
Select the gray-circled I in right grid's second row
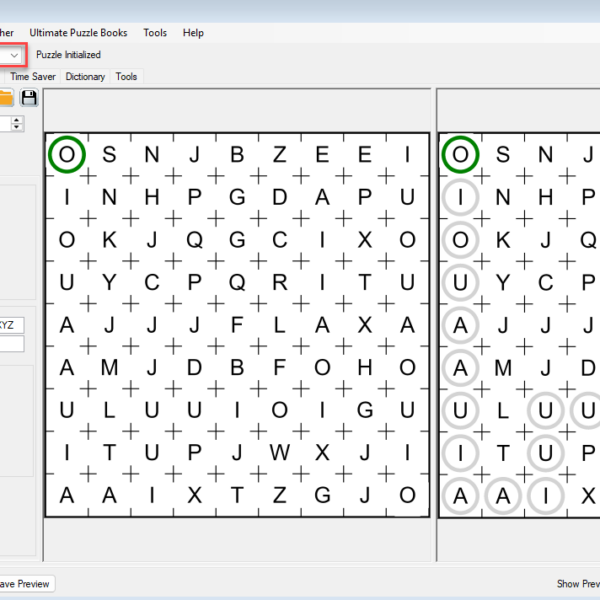460,197
